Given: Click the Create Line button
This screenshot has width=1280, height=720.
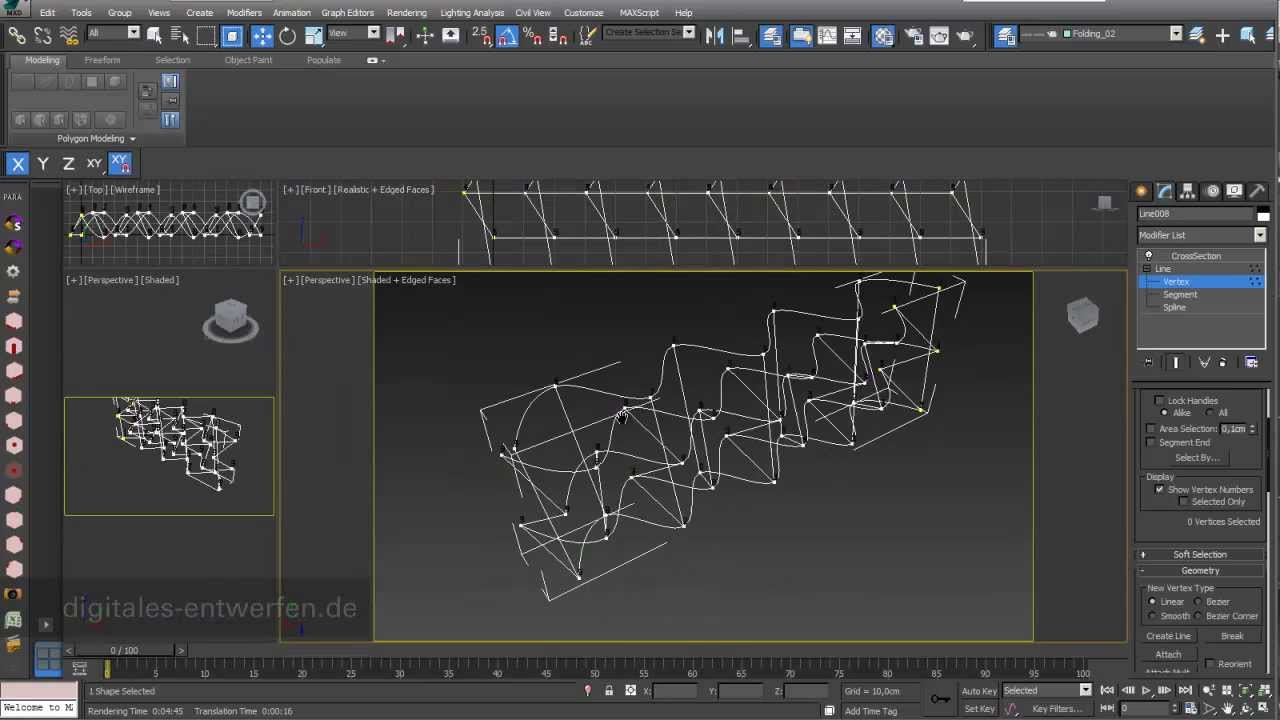Looking at the screenshot, I should point(1168,636).
